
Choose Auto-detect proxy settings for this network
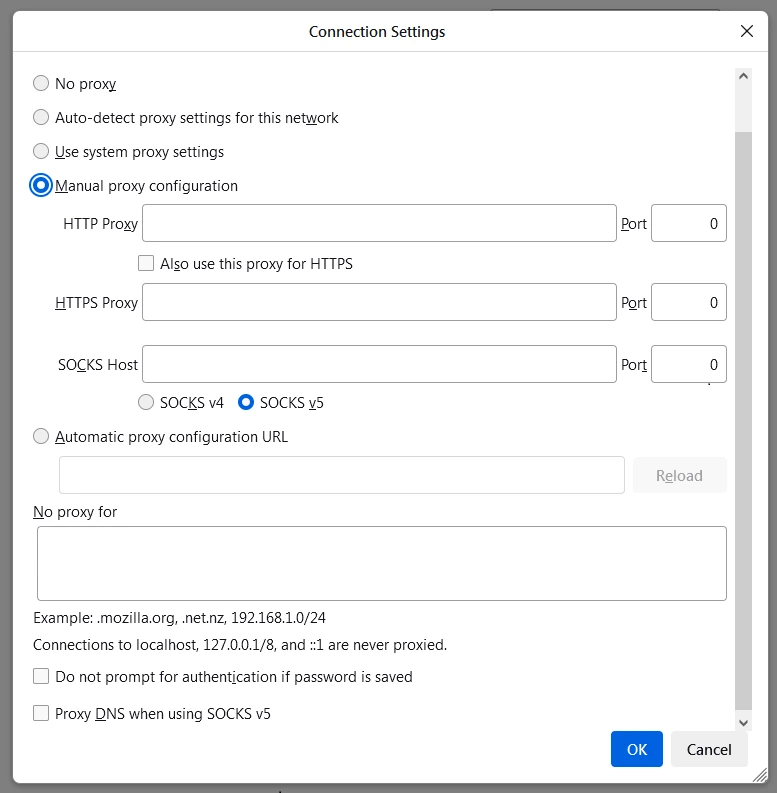point(41,118)
